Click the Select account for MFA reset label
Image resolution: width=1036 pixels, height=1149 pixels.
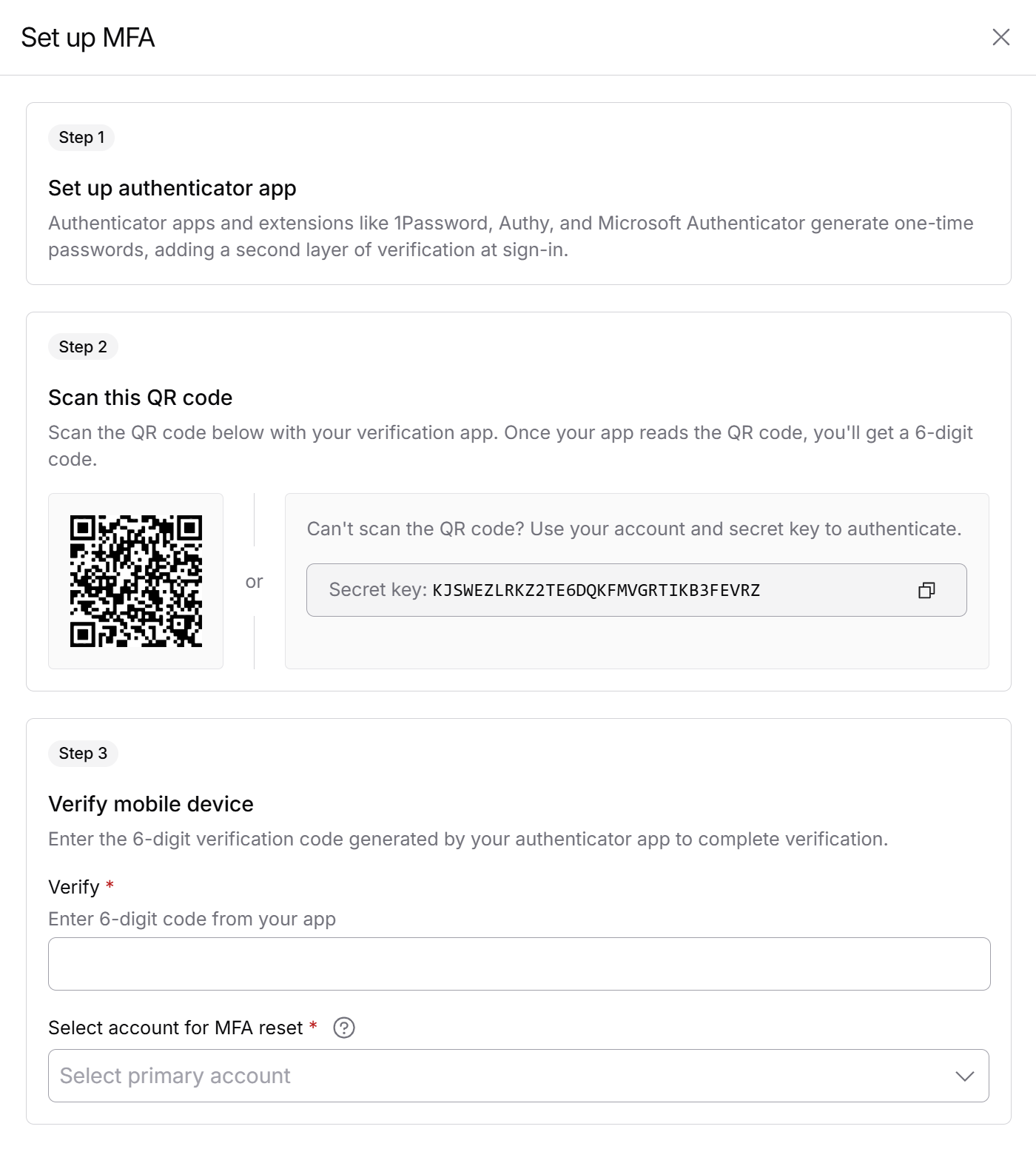[175, 1028]
